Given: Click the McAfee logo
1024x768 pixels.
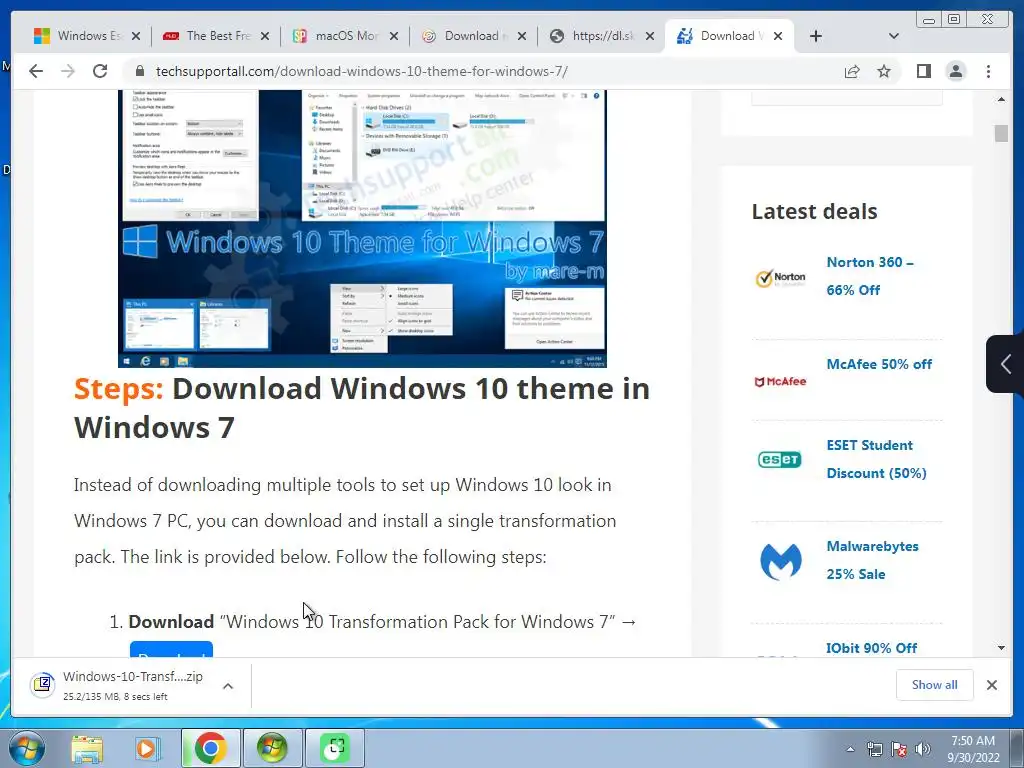Looking at the screenshot, I should point(780,381).
